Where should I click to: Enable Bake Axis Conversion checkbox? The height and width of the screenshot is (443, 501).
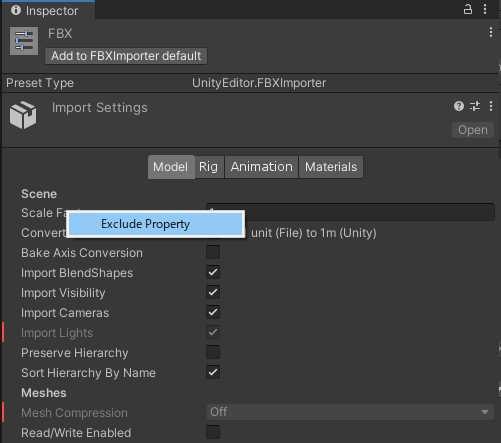[213, 252]
